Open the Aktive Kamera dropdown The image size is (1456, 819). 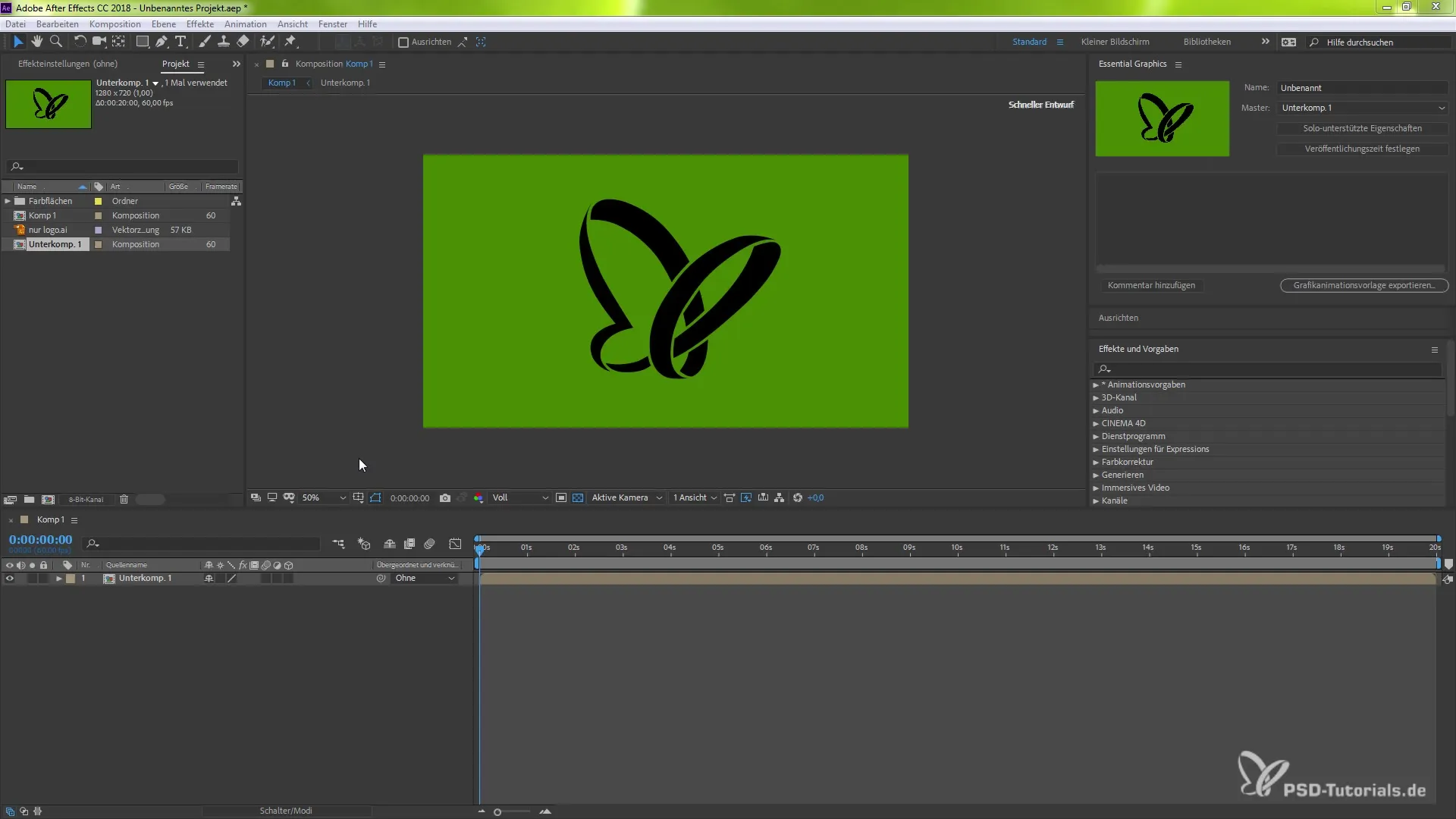point(626,498)
